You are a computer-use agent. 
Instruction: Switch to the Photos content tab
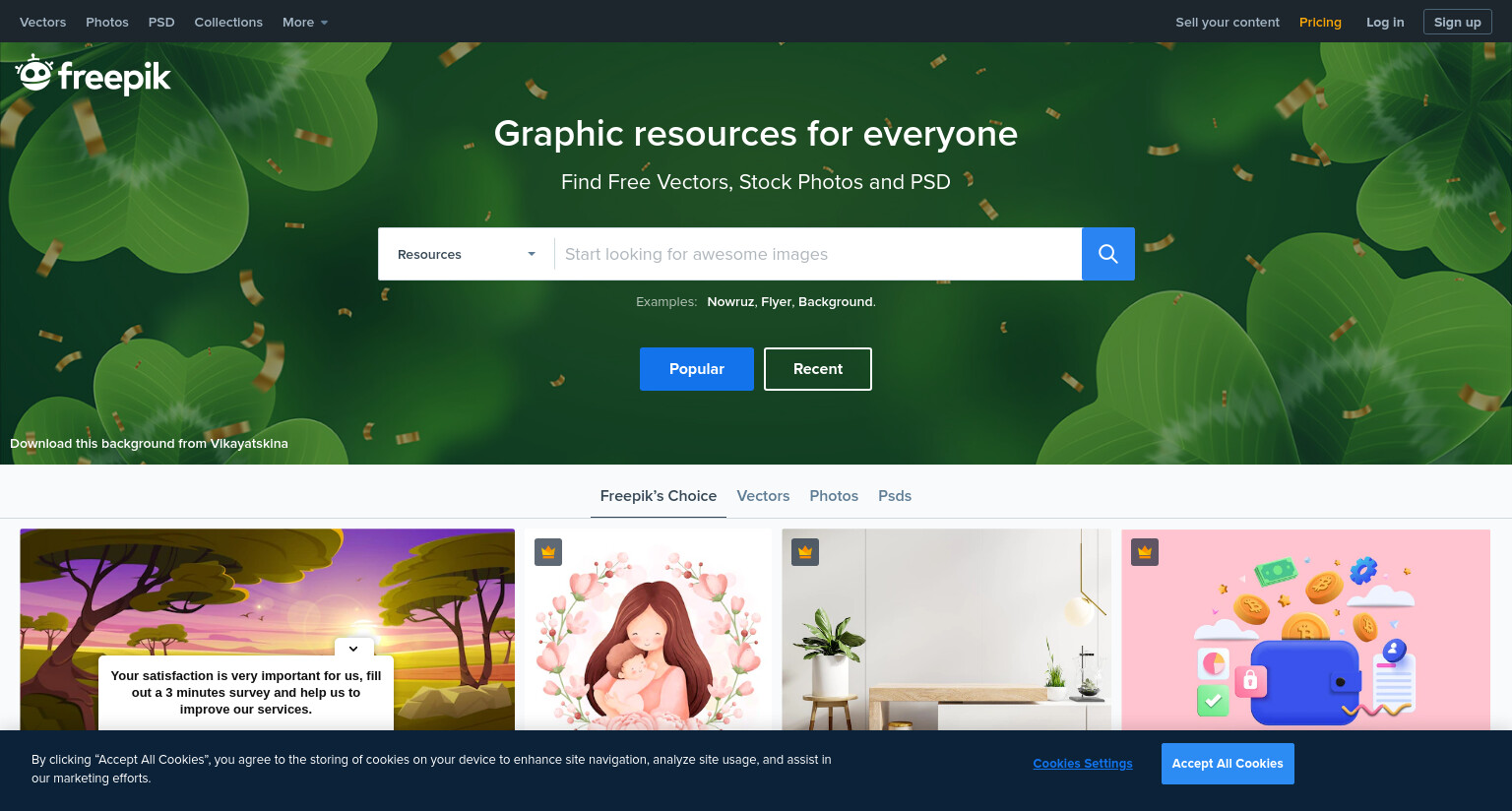pyautogui.click(x=834, y=496)
